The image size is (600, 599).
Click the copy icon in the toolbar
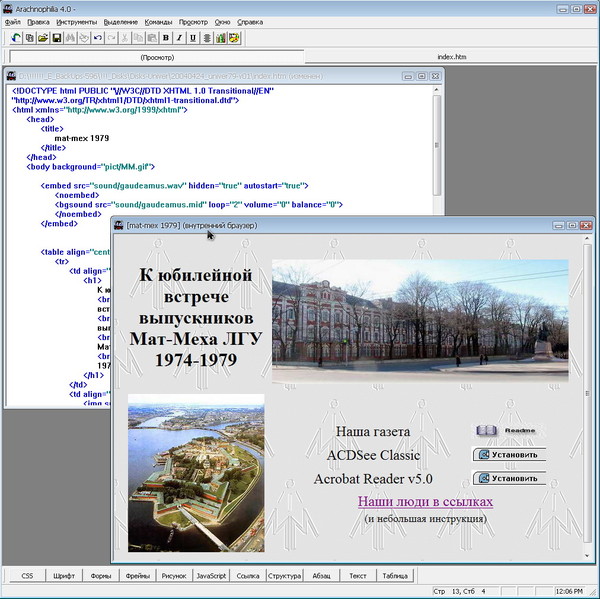138,38
